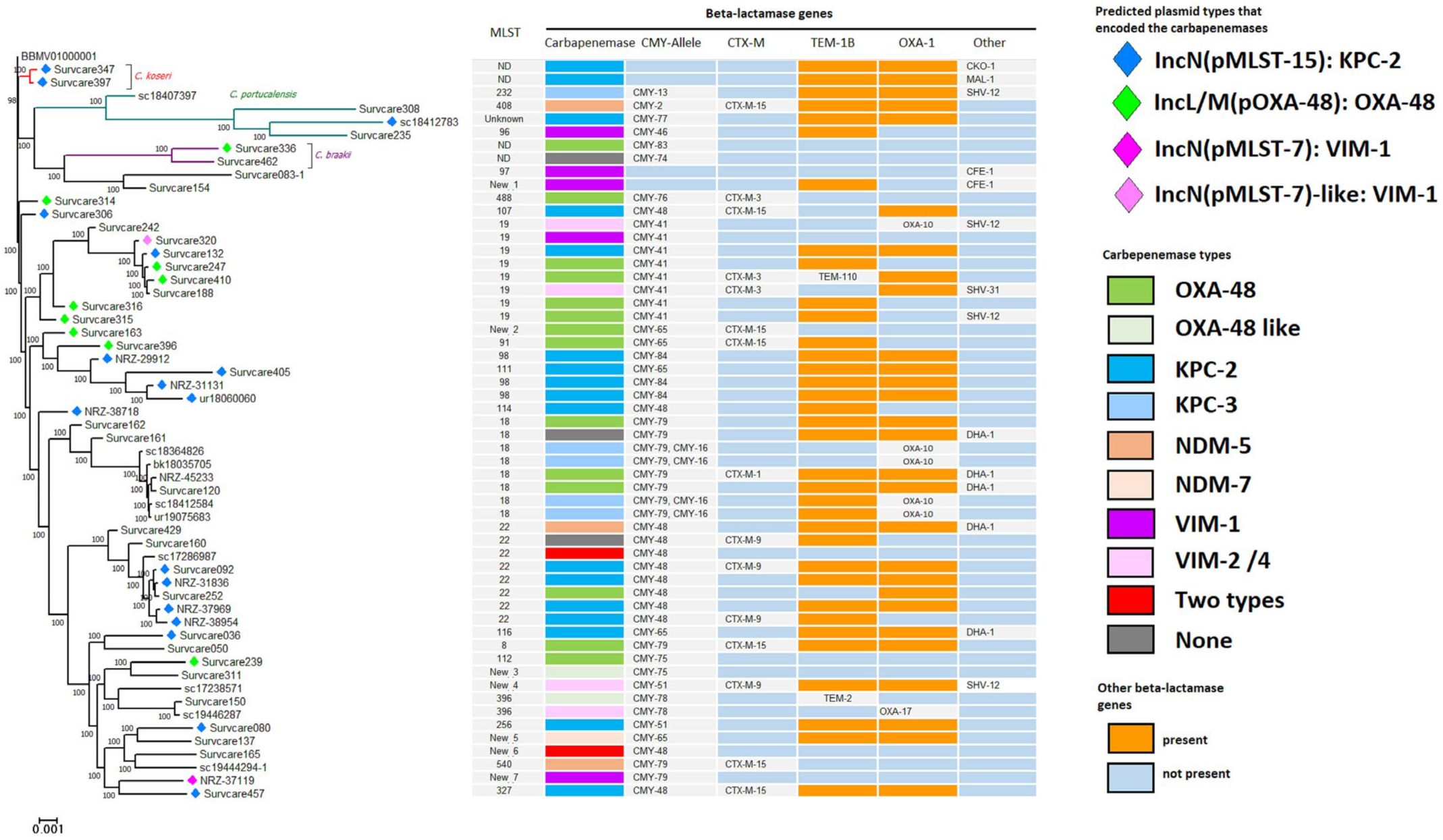The height and width of the screenshot is (840, 1443).
Task: Click the Carbapenemase column header
Action: (589, 43)
